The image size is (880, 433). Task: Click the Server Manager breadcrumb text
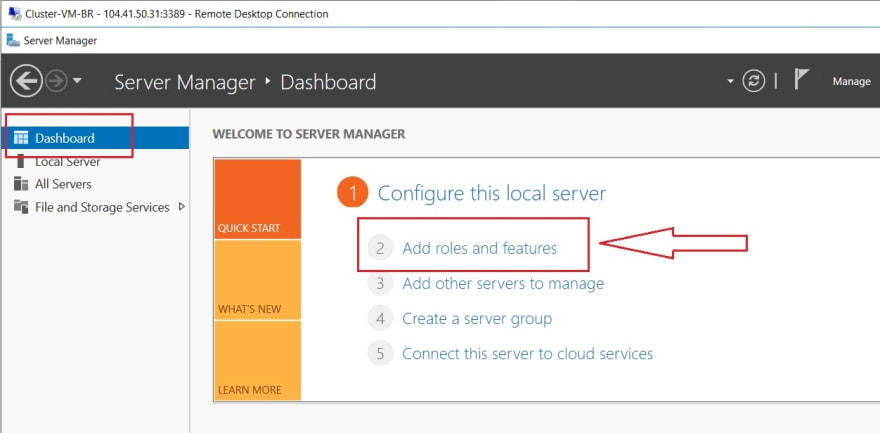click(x=185, y=82)
